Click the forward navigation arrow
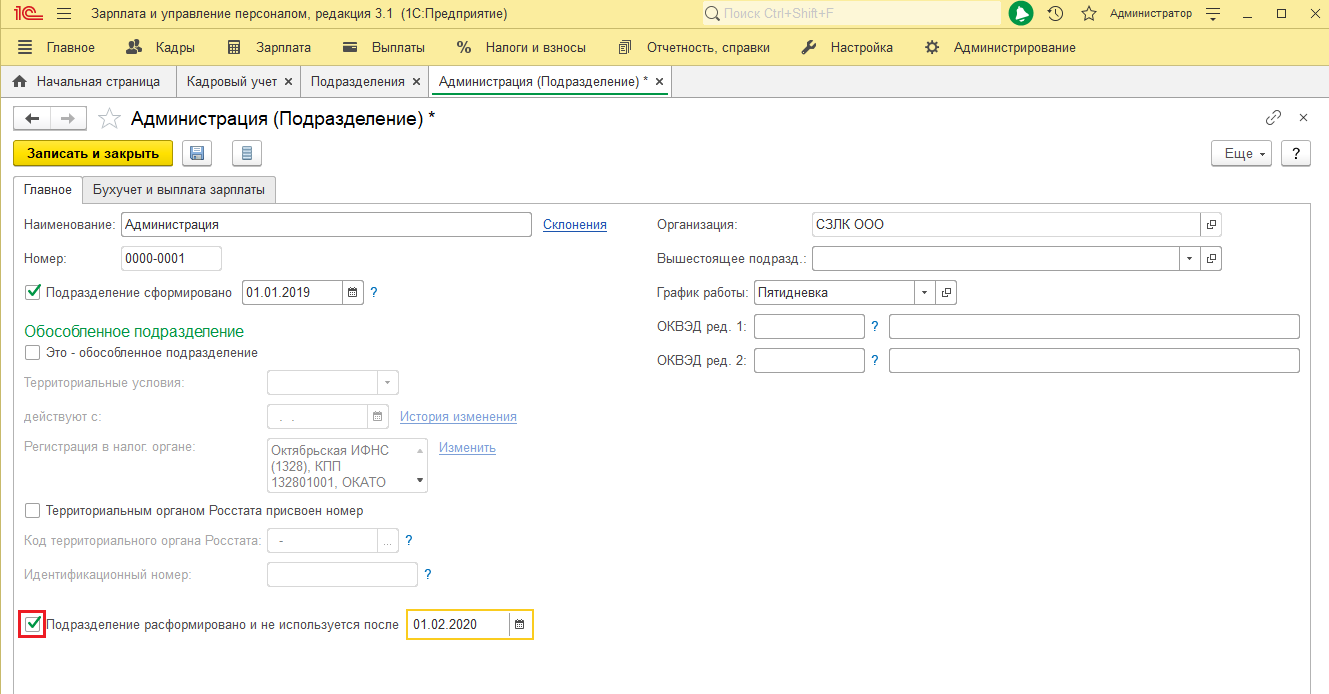Screen dimensions: 1329x694 68,119
